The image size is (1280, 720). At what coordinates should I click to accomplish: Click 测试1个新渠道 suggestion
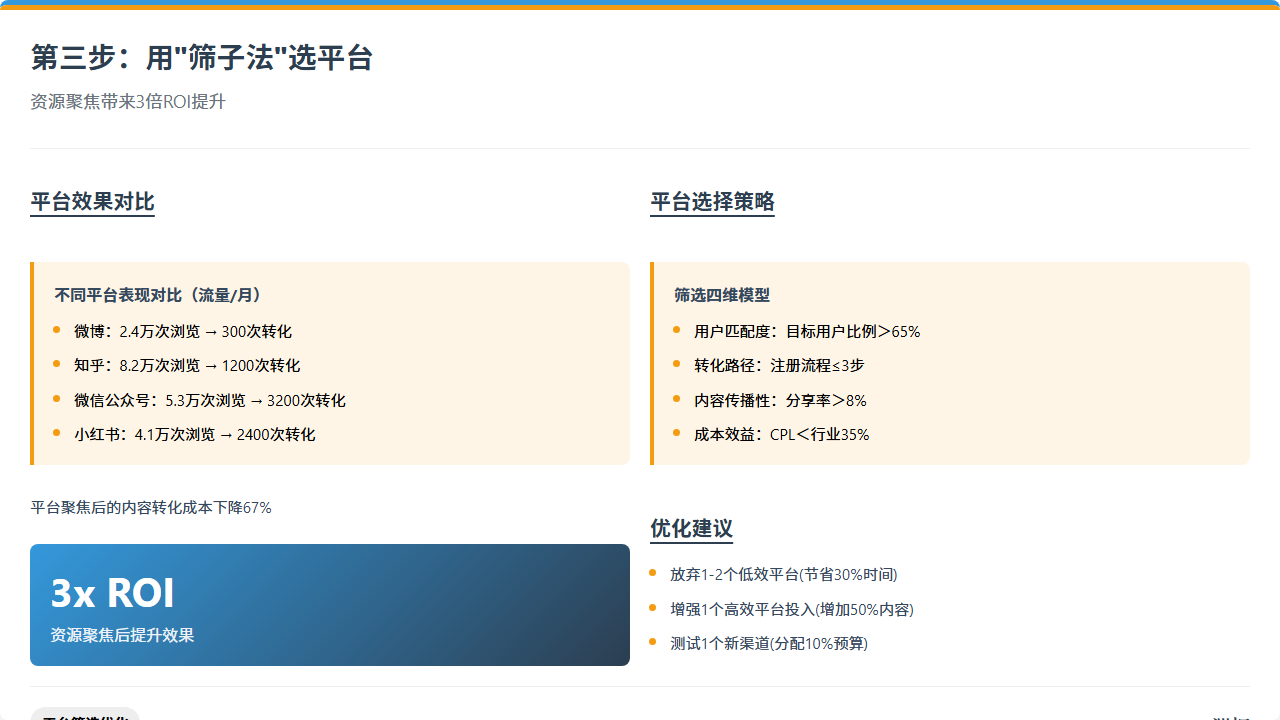[769, 643]
